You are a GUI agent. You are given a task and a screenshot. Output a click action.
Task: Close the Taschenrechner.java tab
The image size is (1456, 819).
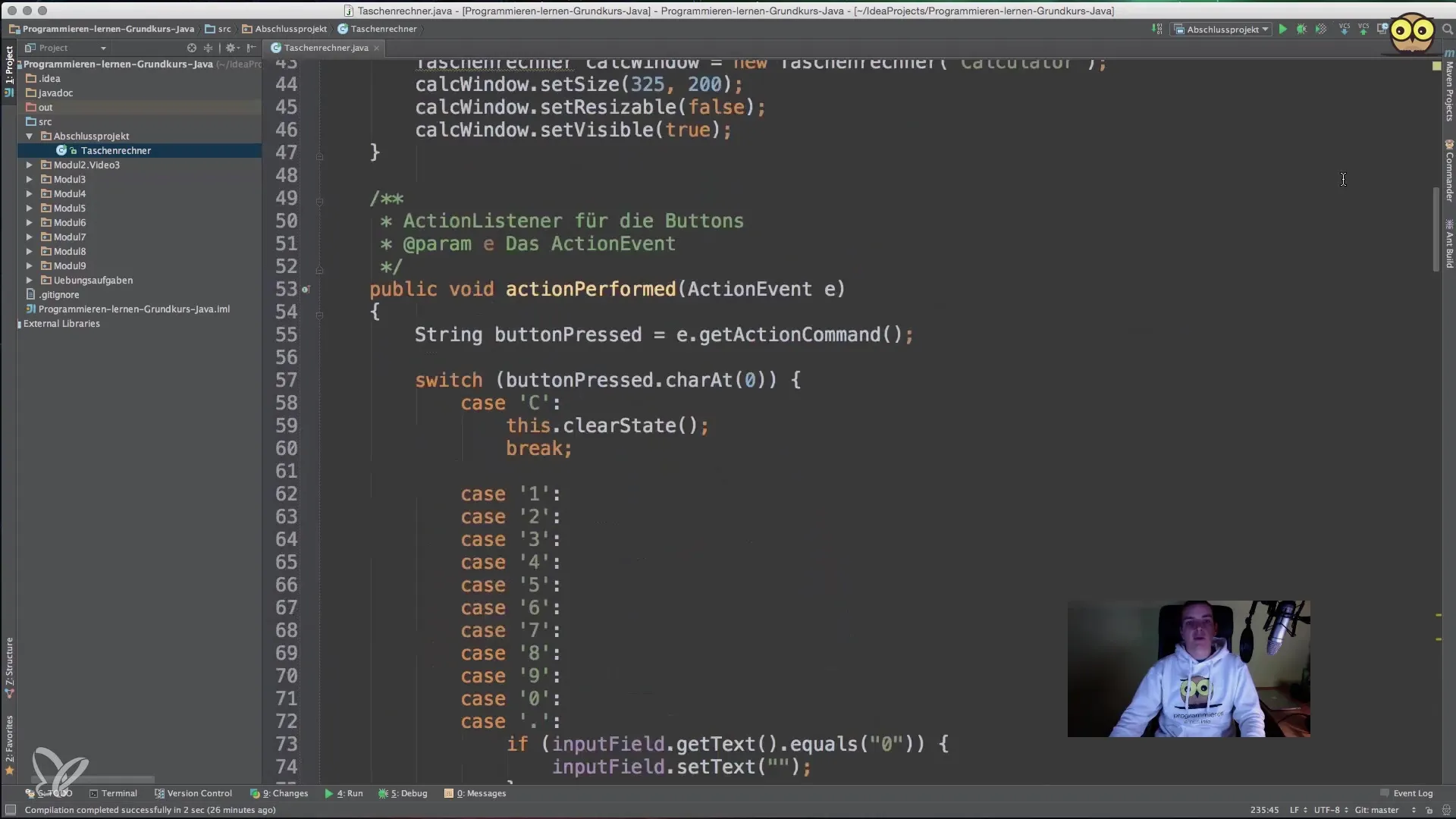[376, 48]
